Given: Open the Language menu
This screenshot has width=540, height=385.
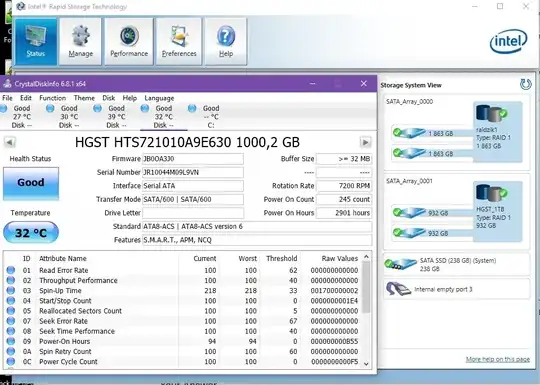Looking at the screenshot, I should 159,98.
